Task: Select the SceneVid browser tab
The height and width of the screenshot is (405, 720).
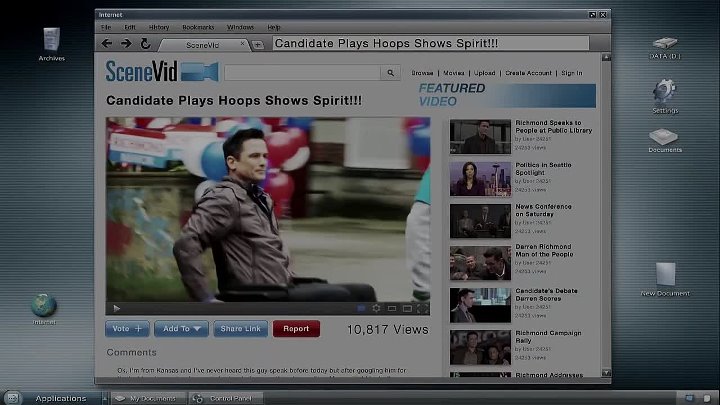Action: click(x=203, y=45)
